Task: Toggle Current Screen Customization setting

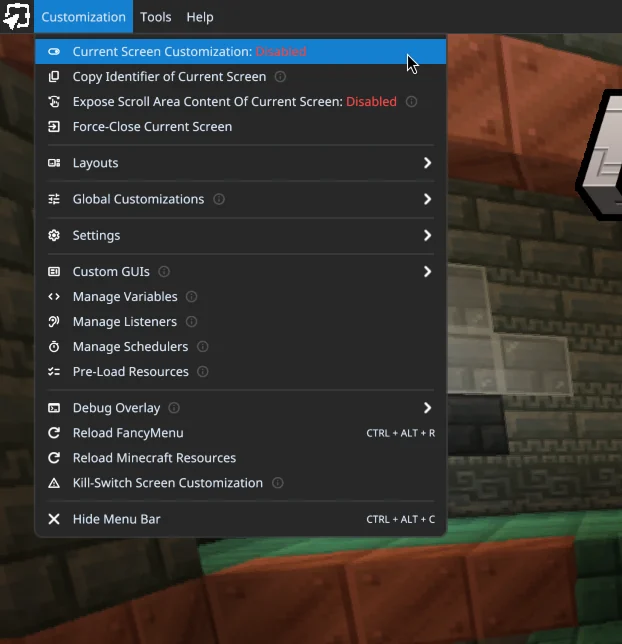Action: point(241,51)
